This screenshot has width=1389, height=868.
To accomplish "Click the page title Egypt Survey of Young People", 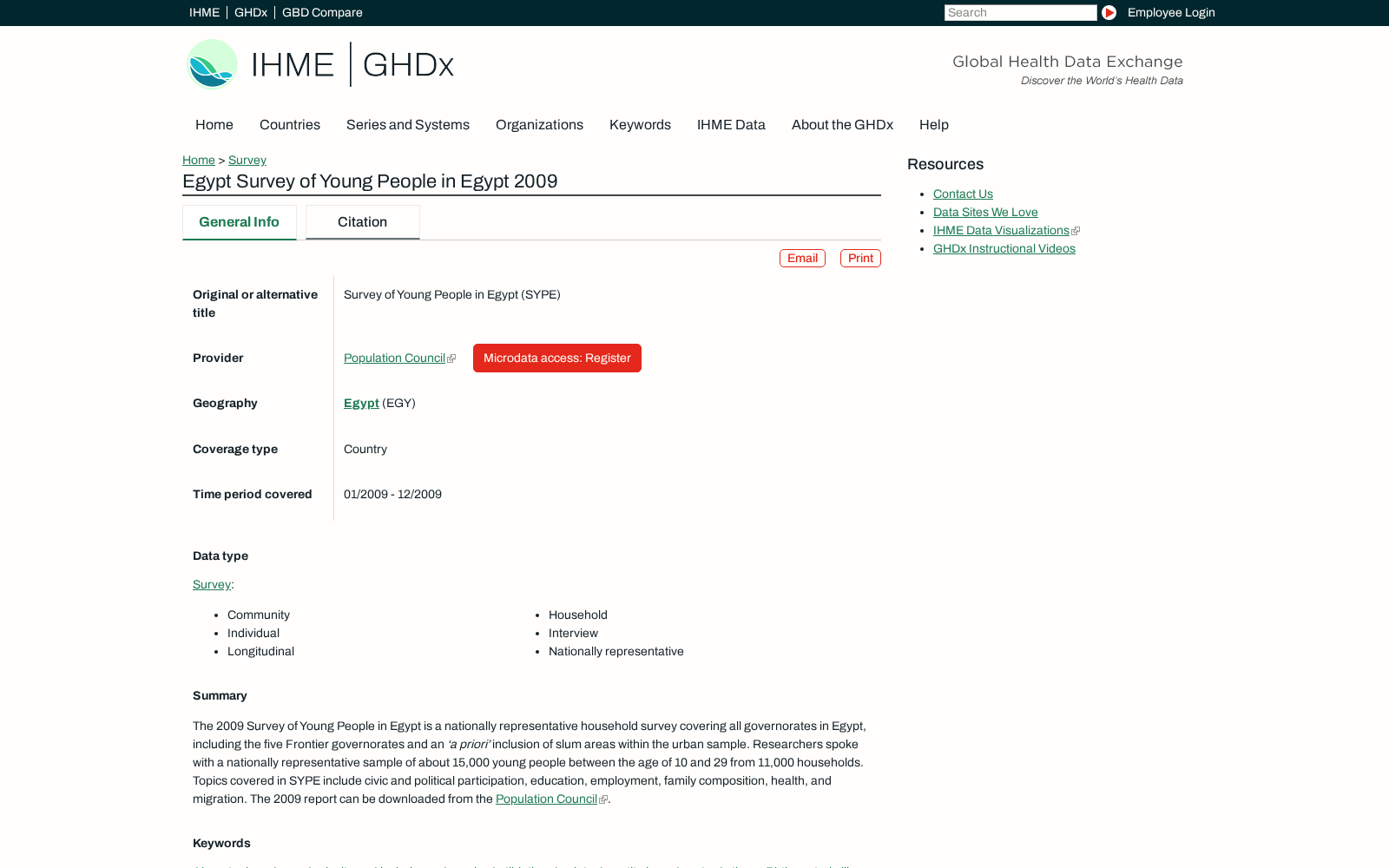I will coord(370,181).
